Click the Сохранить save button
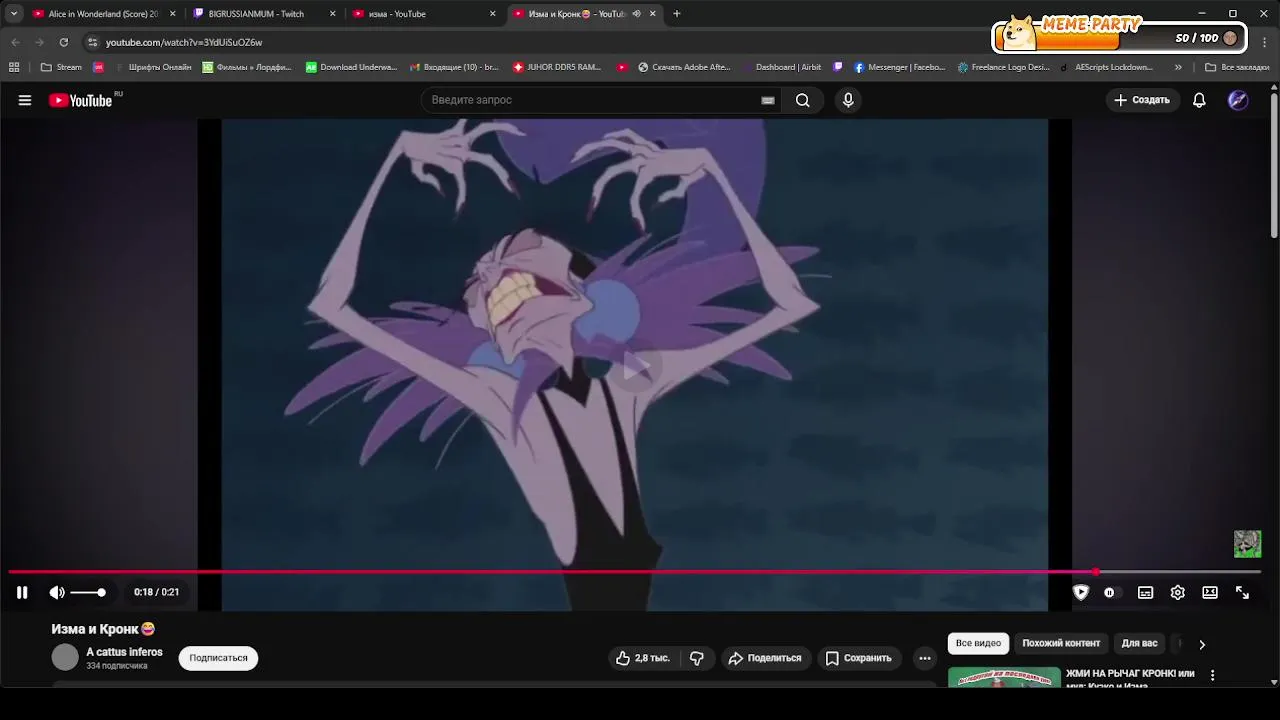The image size is (1280, 720). coord(858,658)
